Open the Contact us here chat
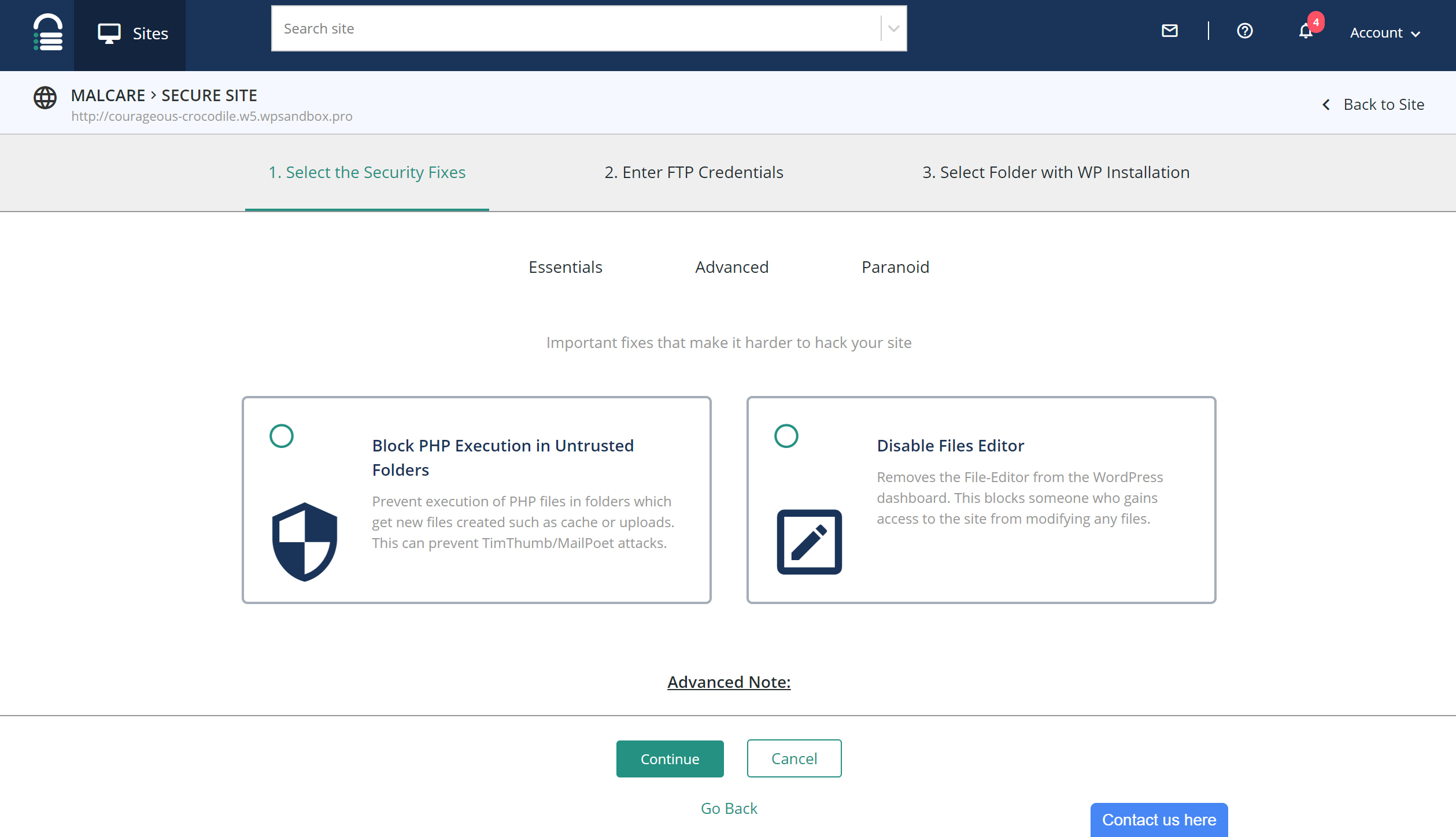This screenshot has width=1456, height=837. click(x=1159, y=820)
